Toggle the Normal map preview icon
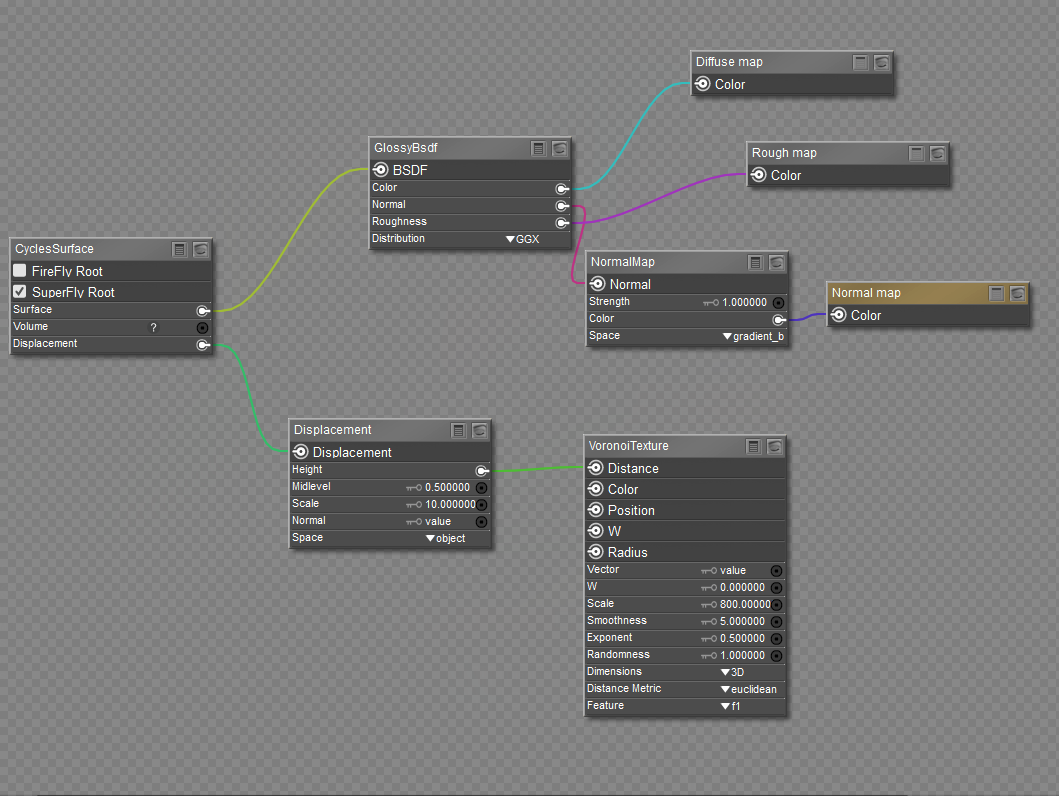Screen dimensions: 1059x796 pyautogui.click(x=1018, y=294)
